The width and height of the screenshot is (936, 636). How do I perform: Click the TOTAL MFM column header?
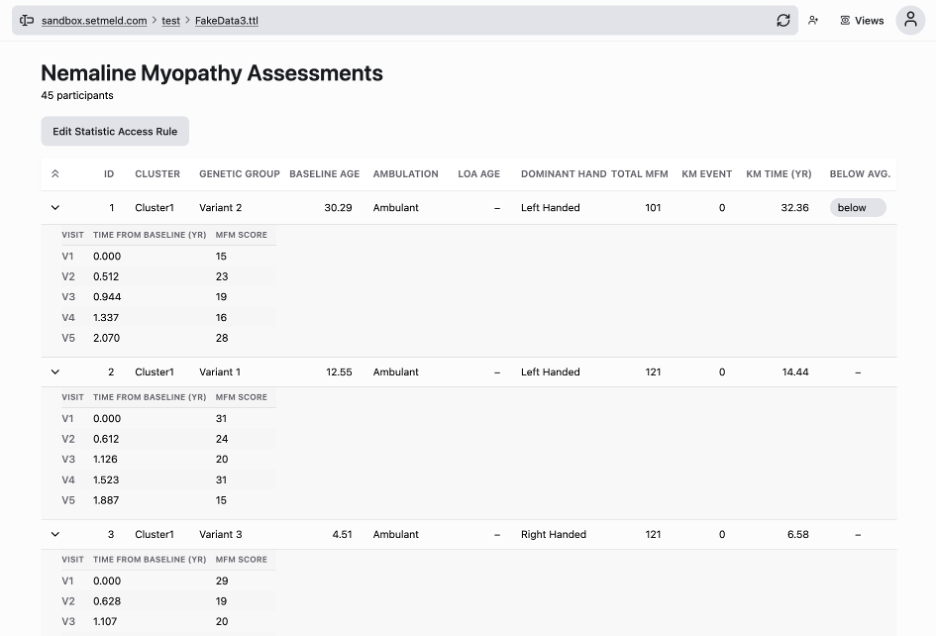pyautogui.click(x=639, y=174)
